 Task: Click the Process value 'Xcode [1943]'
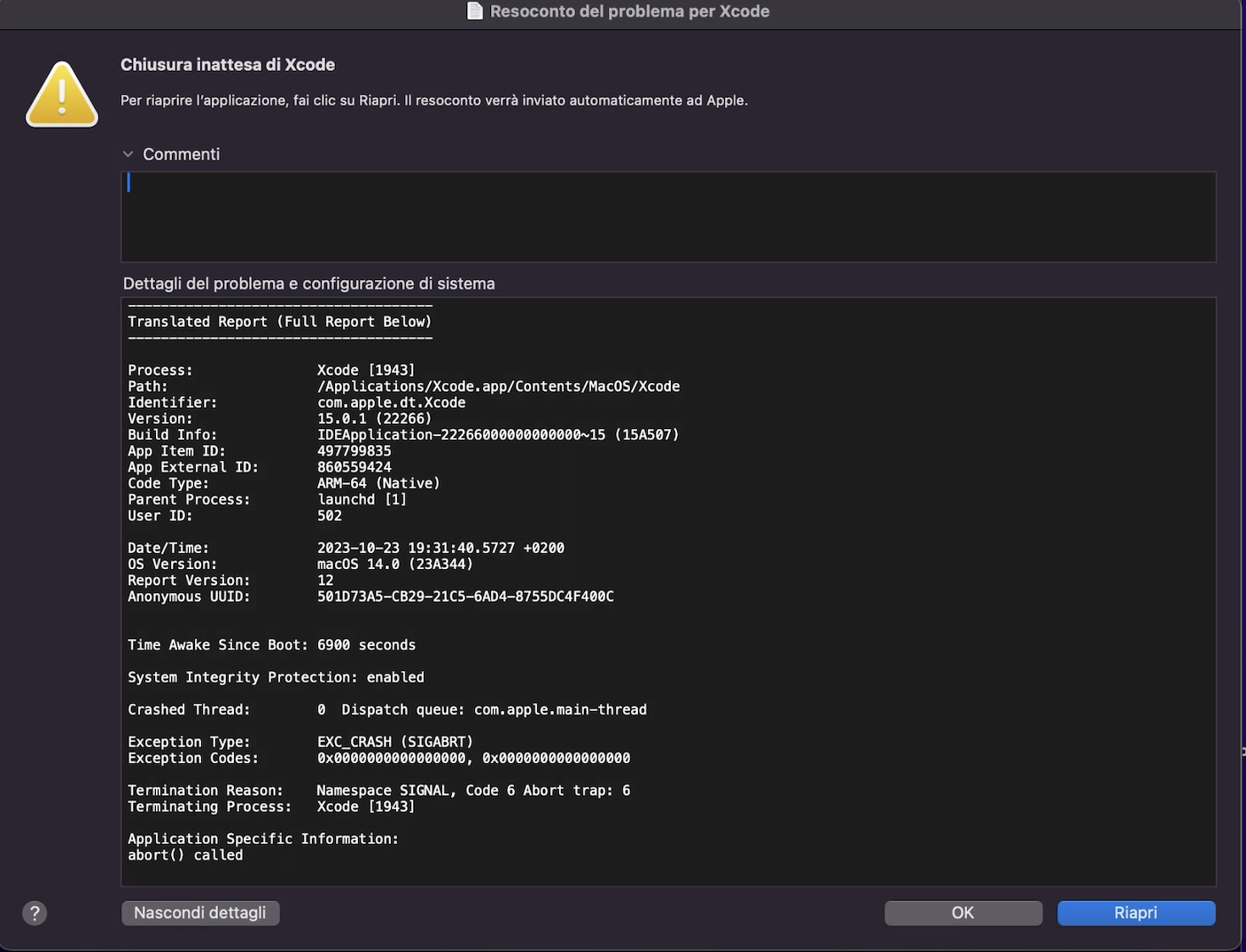366,371
